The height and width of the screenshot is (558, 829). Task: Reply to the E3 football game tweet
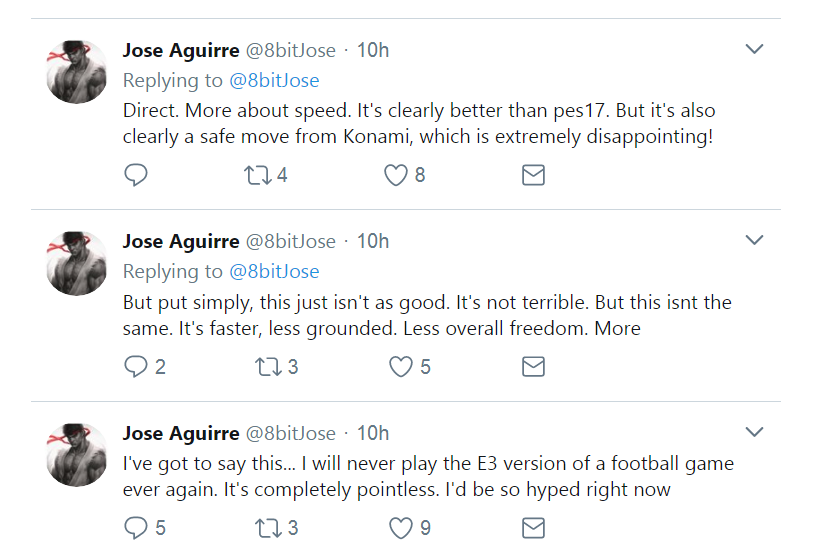click(136, 527)
